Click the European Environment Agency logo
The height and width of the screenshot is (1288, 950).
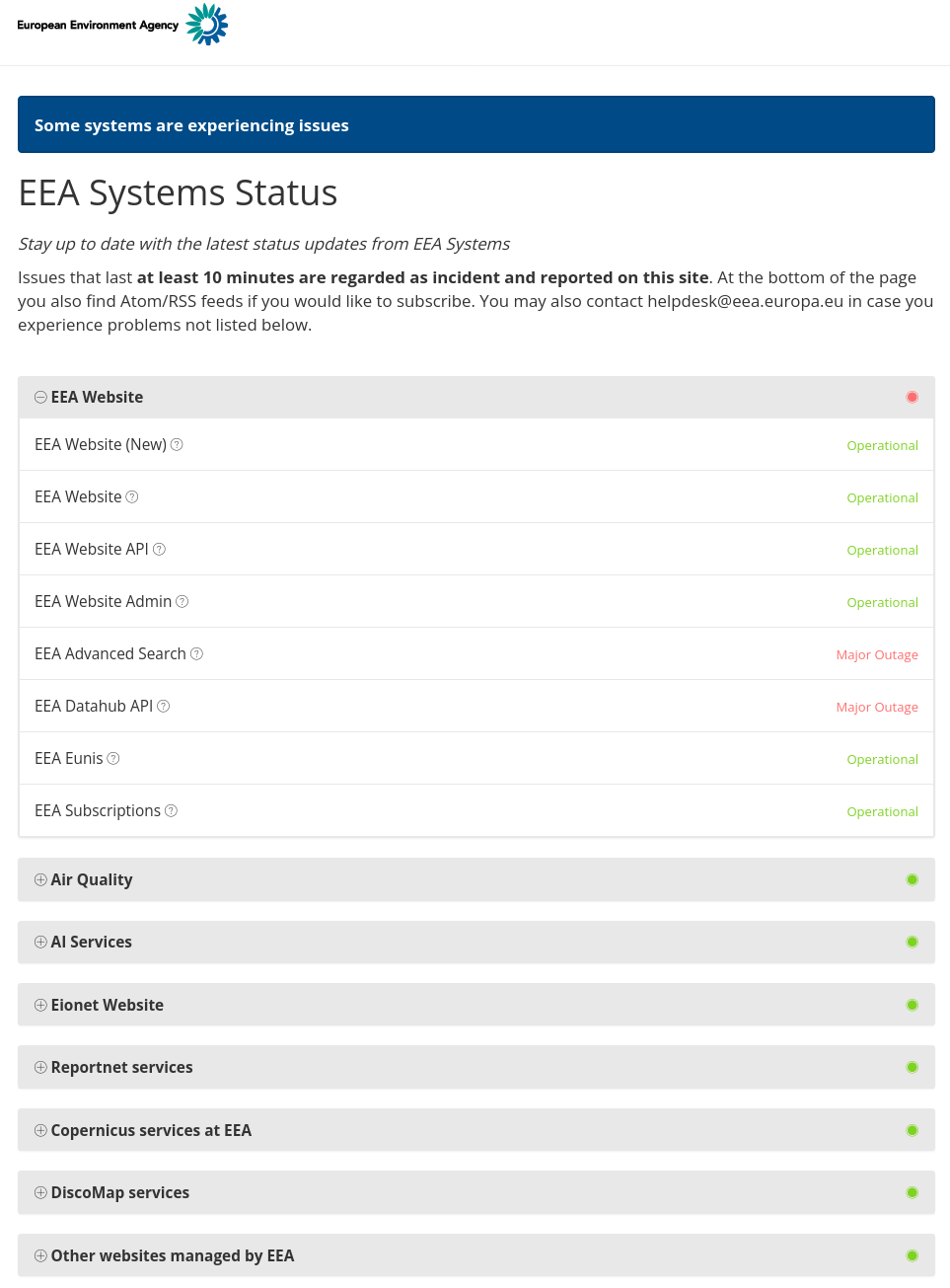pyautogui.click(x=122, y=25)
